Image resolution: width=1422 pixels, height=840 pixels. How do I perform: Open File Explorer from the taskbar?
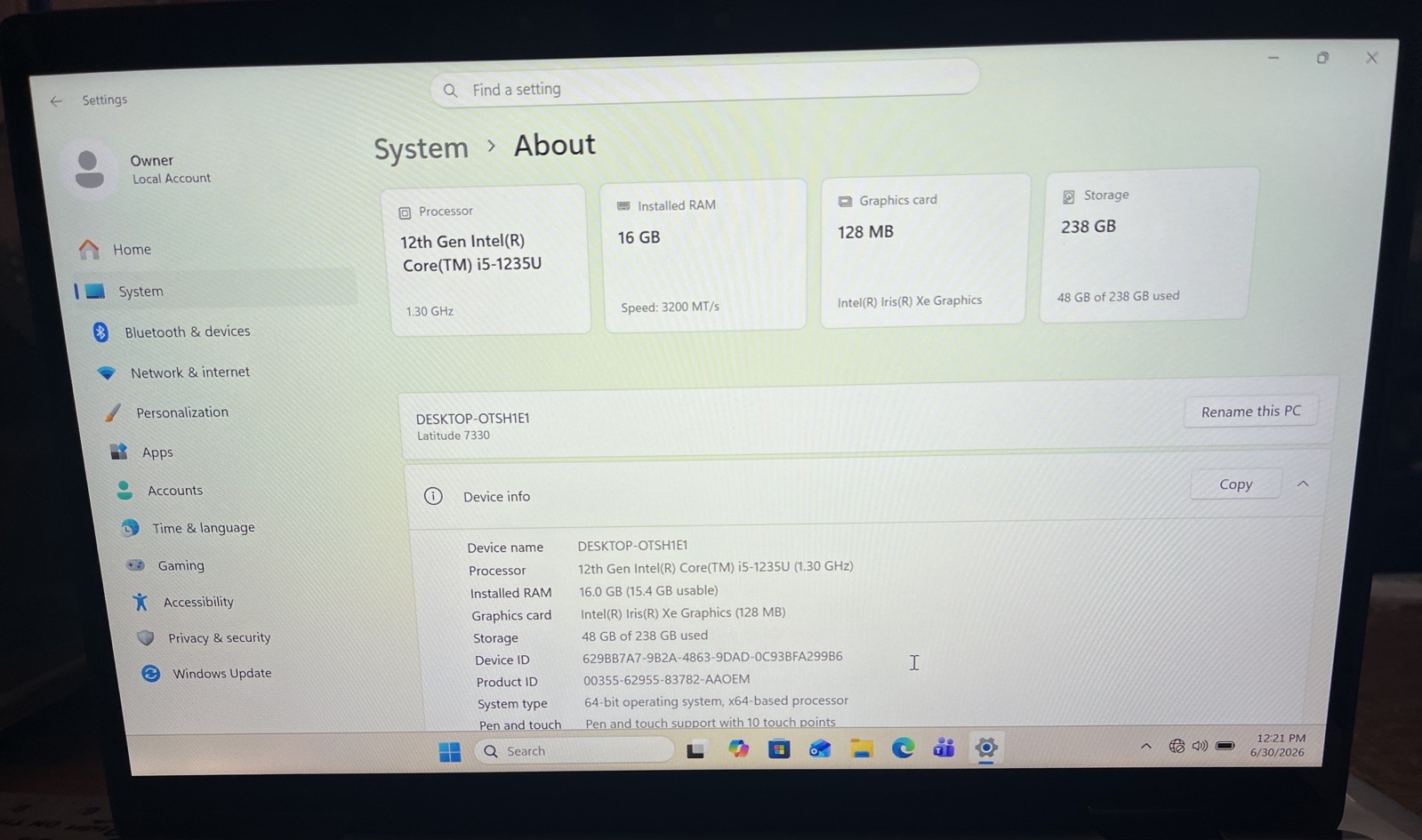(x=861, y=748)
